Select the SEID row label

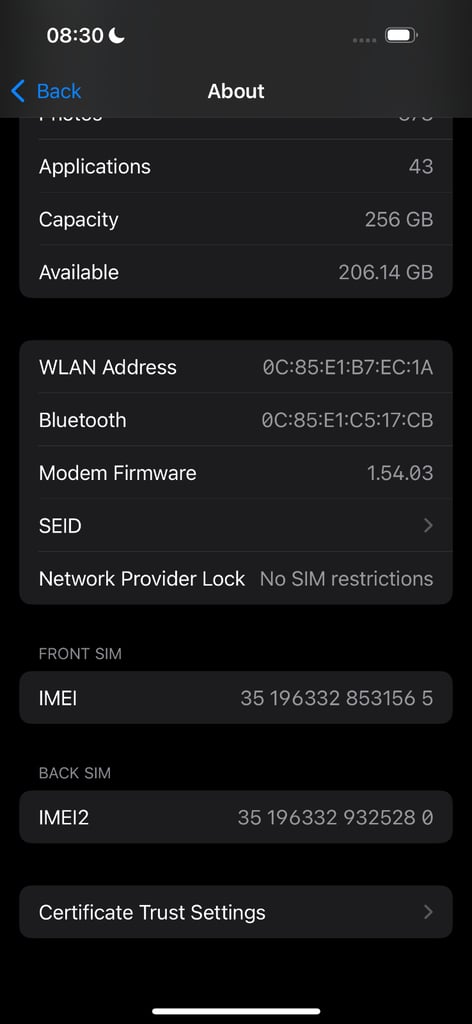[x=60, y=526]
